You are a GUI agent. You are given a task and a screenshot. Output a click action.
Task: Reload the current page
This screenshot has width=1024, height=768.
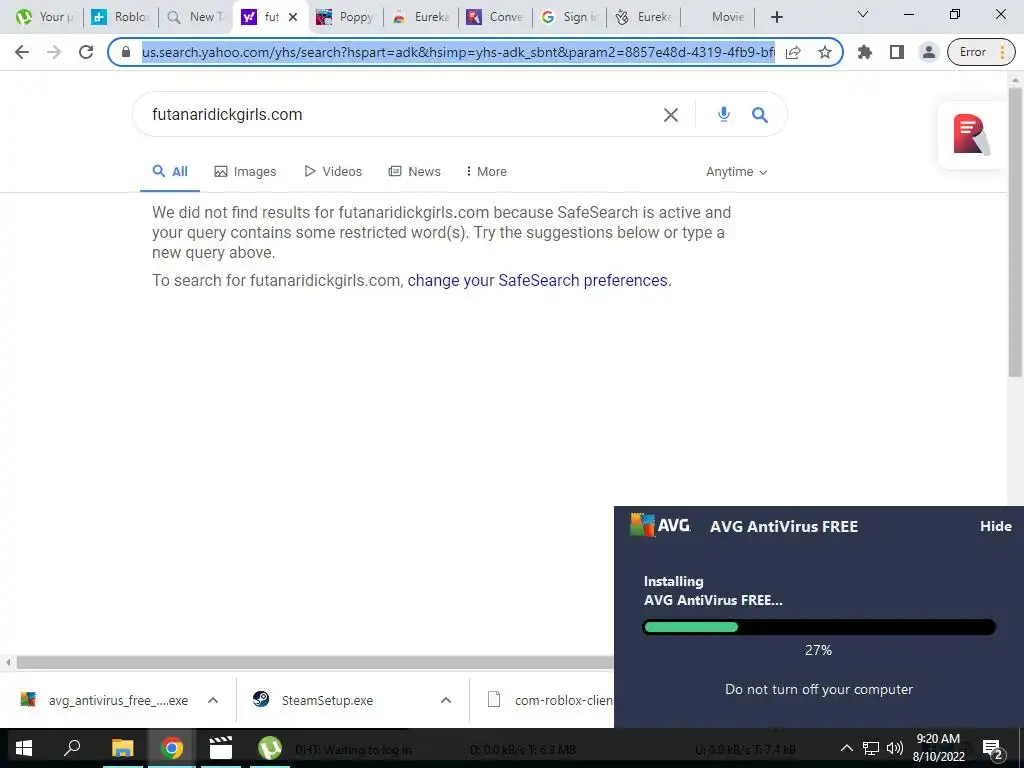pyautogui.click(x=86, y=52)
